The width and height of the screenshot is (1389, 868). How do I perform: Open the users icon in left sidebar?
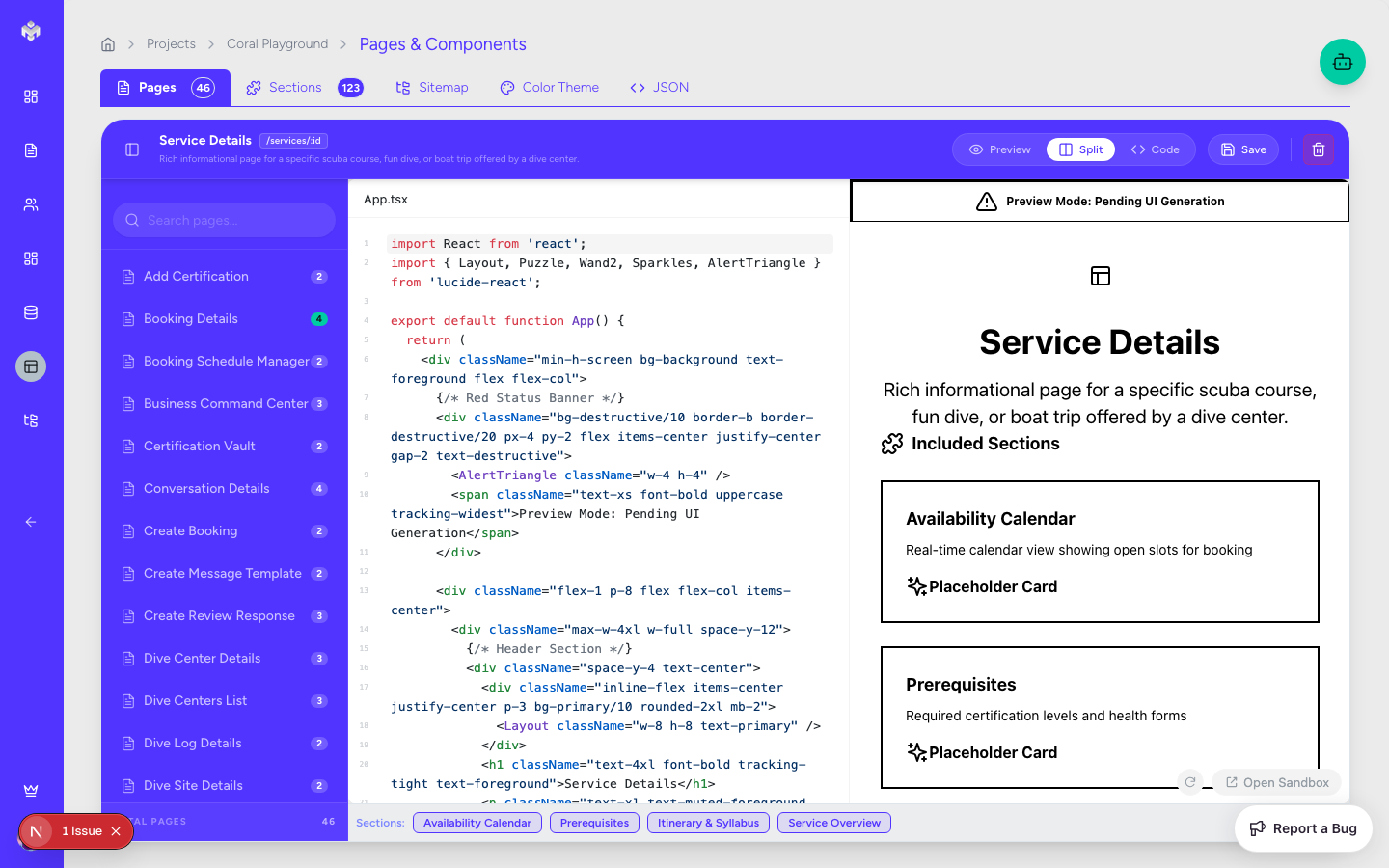pyautogui.click(x=31, y=204)
